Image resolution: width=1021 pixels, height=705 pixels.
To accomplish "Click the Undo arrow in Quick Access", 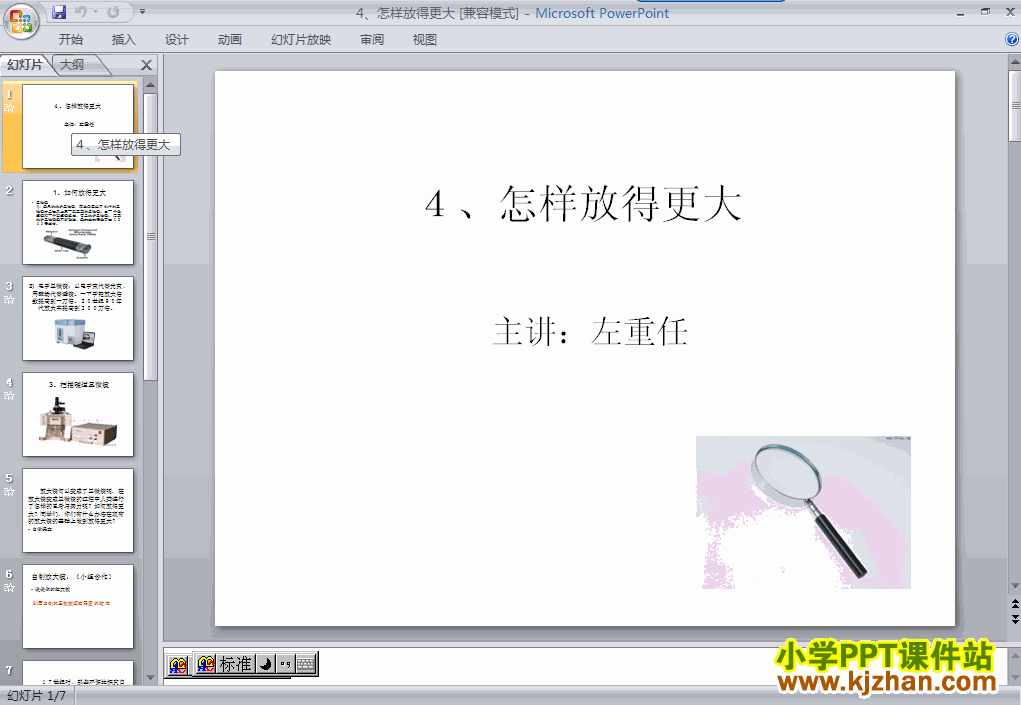I will coord(81,12).
